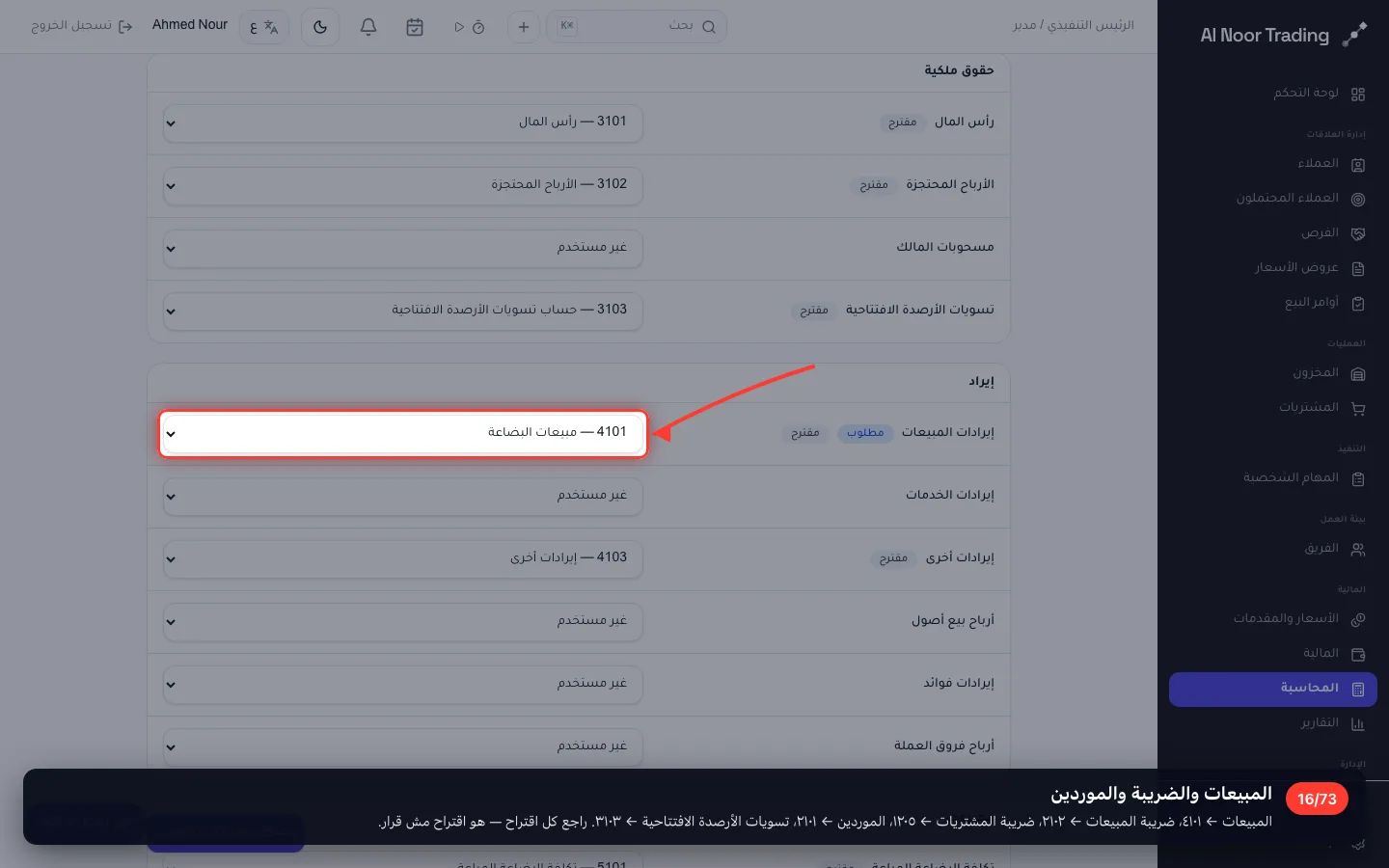This screenshot has height=868, width=1389.
Task: Select the الفريق team people icon
Action: tap(1358, 549)
